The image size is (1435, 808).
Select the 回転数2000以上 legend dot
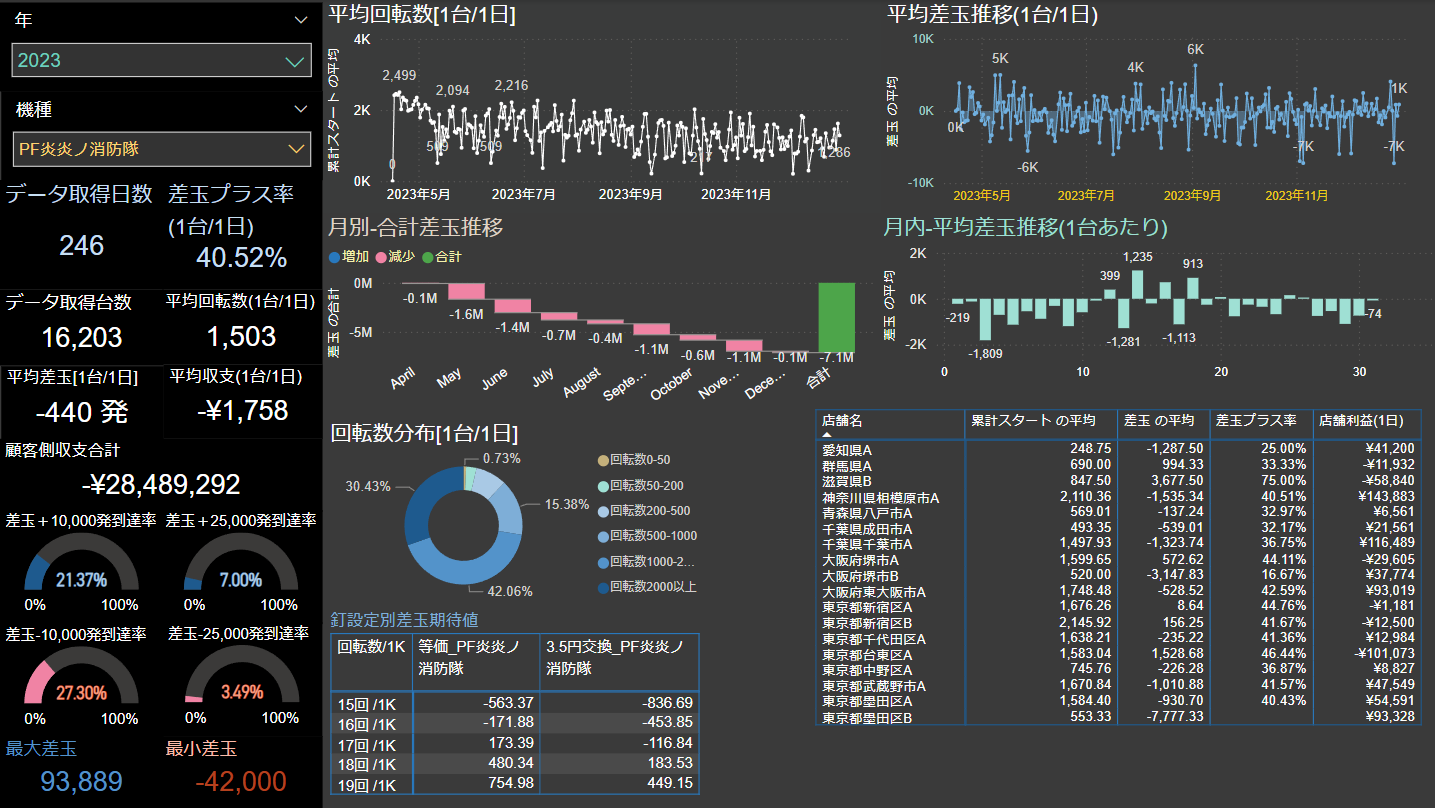601,587
